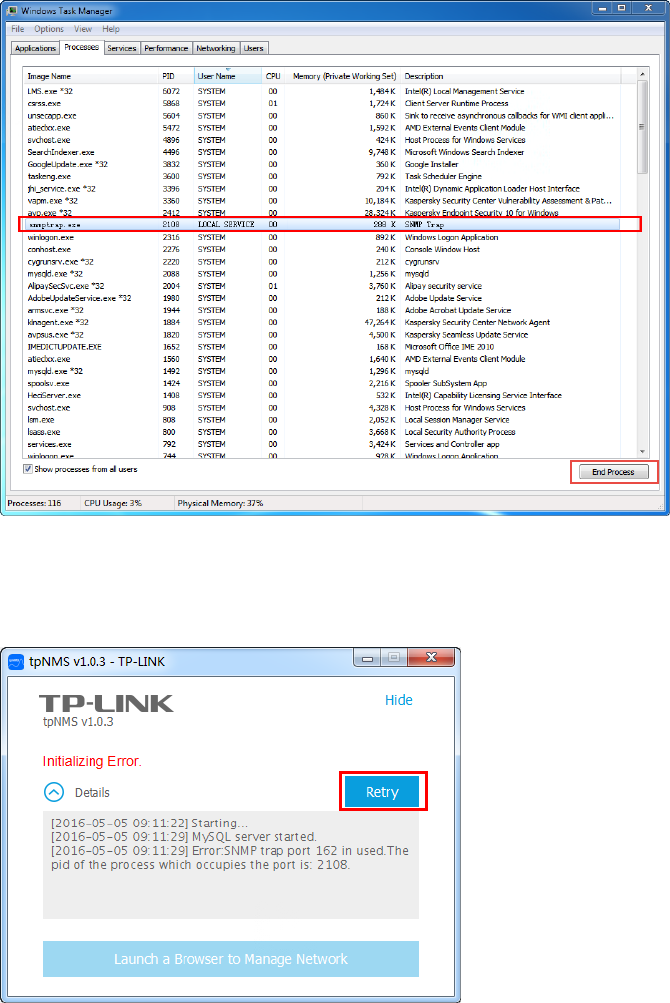Select the vapm.exe *32 process

tap(323, 201)
